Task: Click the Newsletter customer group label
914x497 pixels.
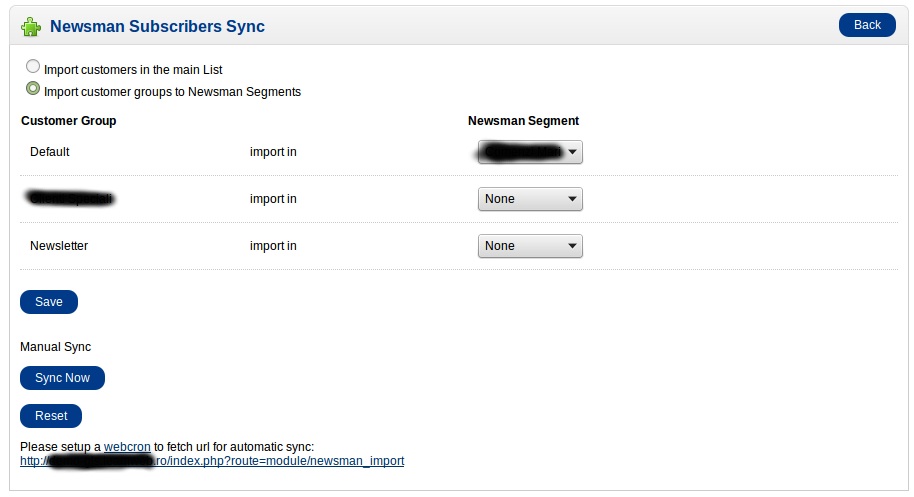Action: 59,246
